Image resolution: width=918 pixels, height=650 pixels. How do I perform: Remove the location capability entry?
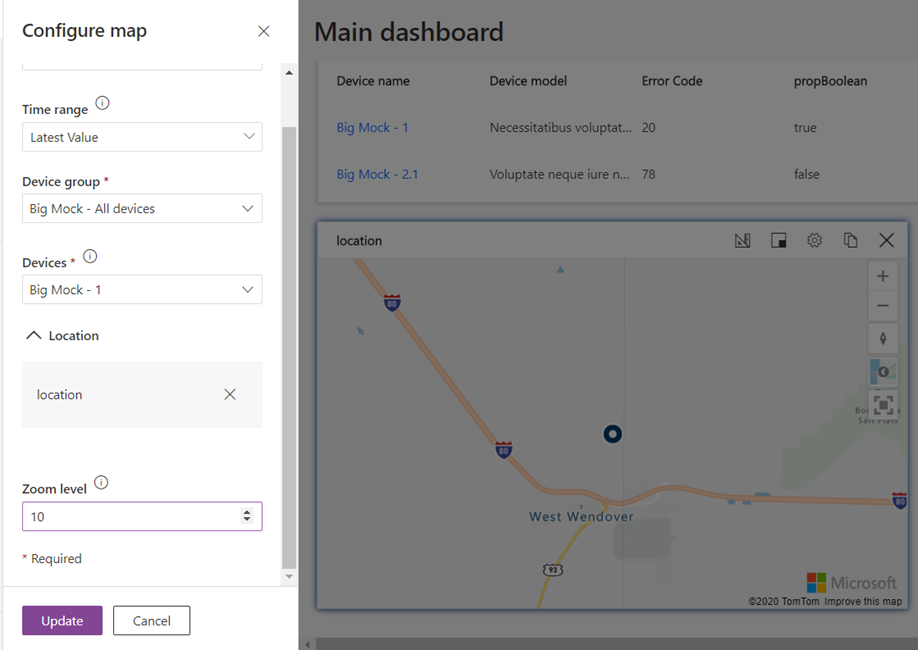tap(230, 395)
